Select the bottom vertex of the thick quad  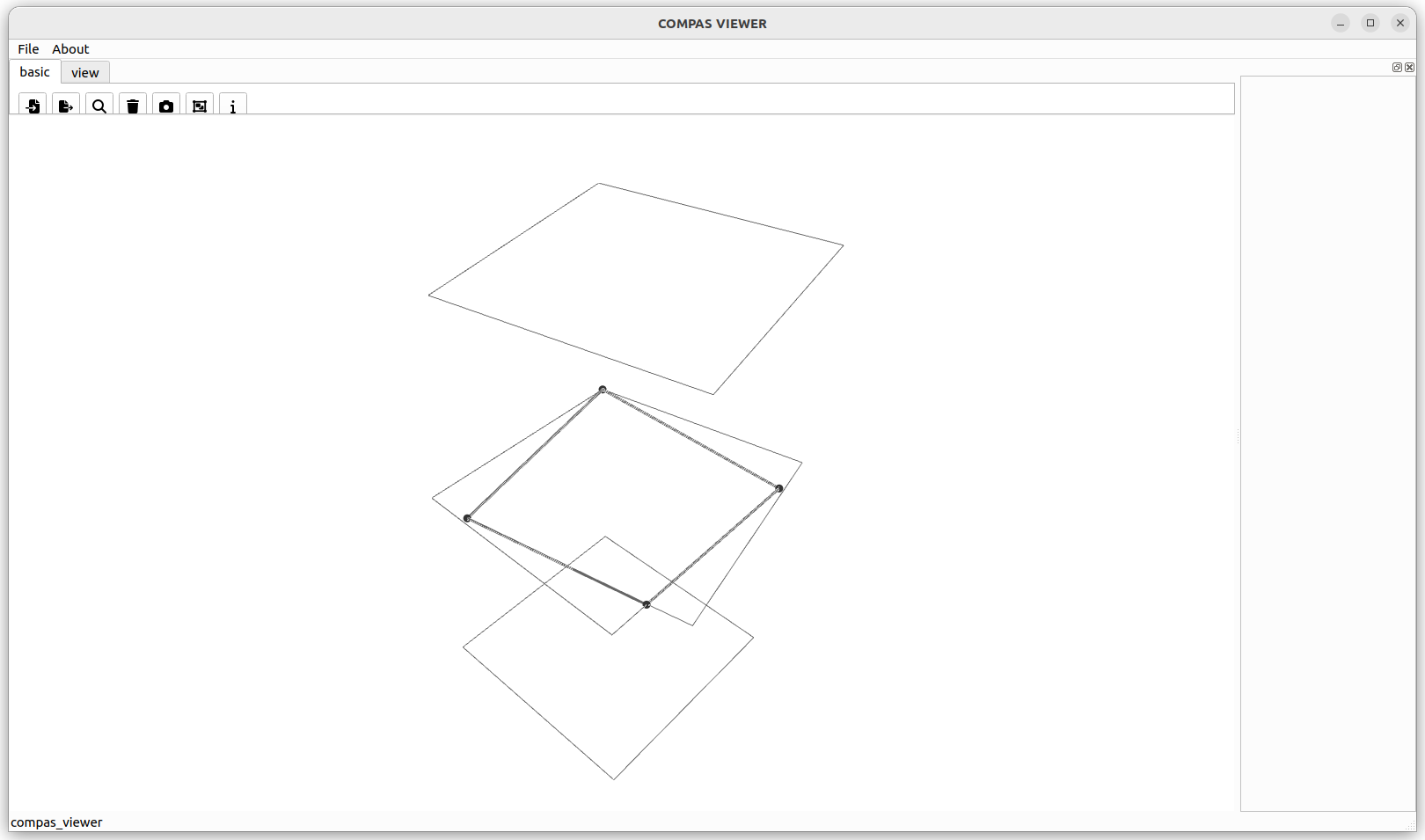[647, 604]
